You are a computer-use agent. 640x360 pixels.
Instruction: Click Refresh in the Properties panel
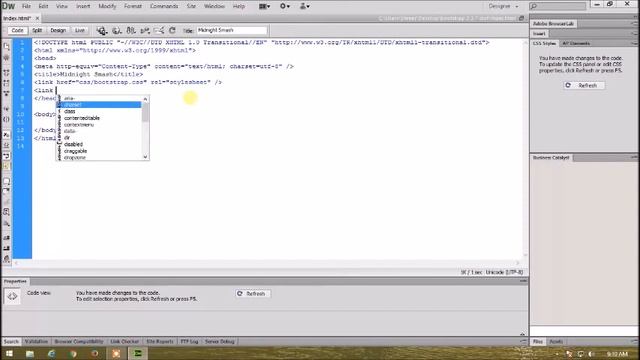[x=253, y=293]
